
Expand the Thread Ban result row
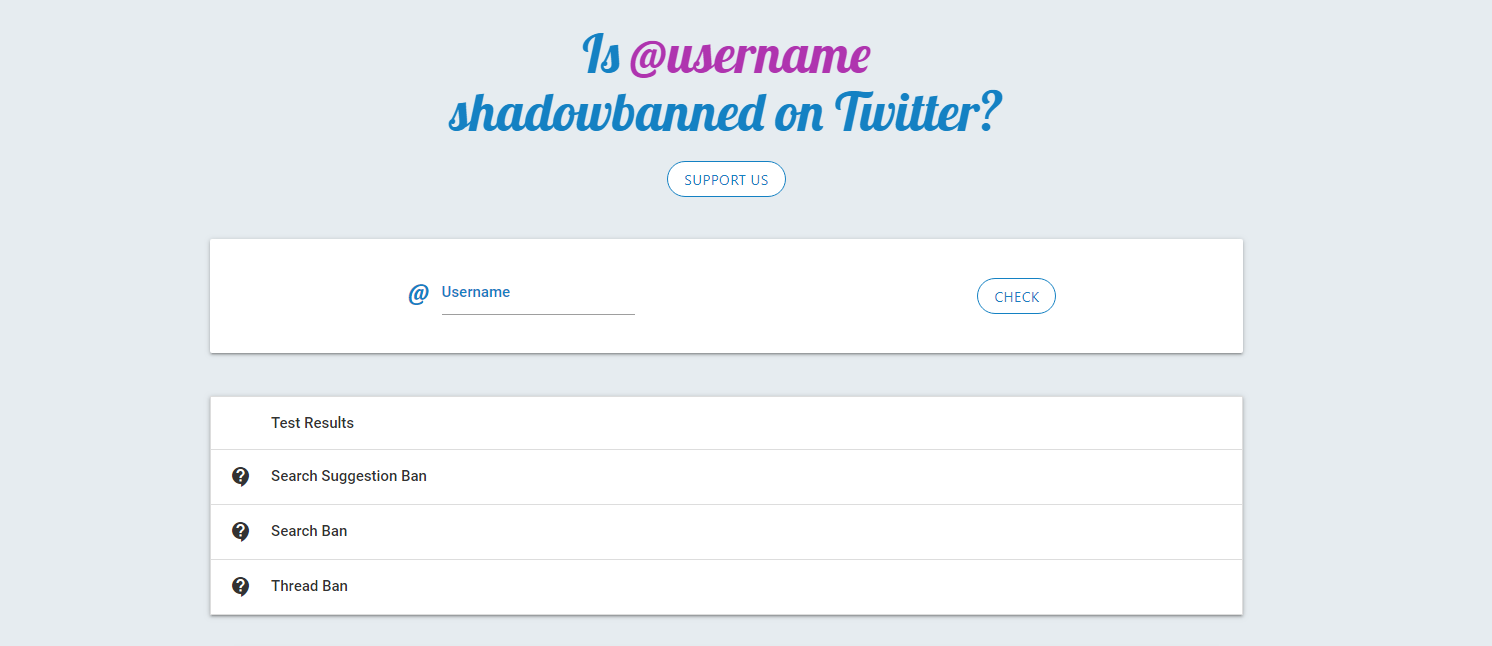(x=726, y=587)
